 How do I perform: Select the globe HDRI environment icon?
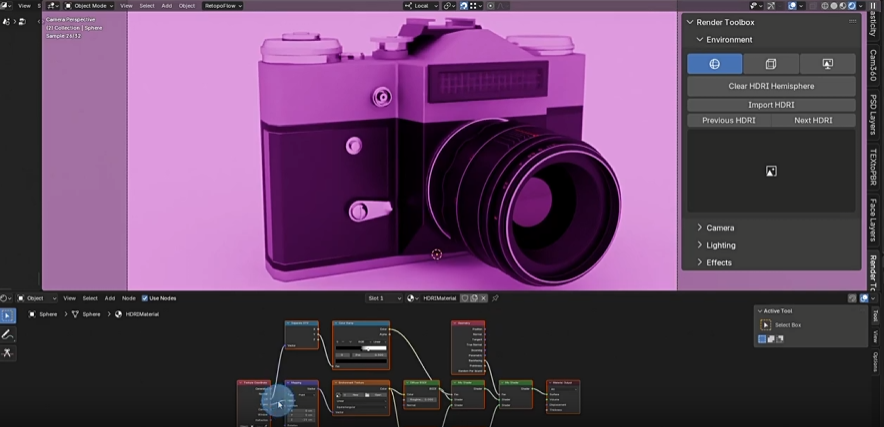tap(714, 64)
